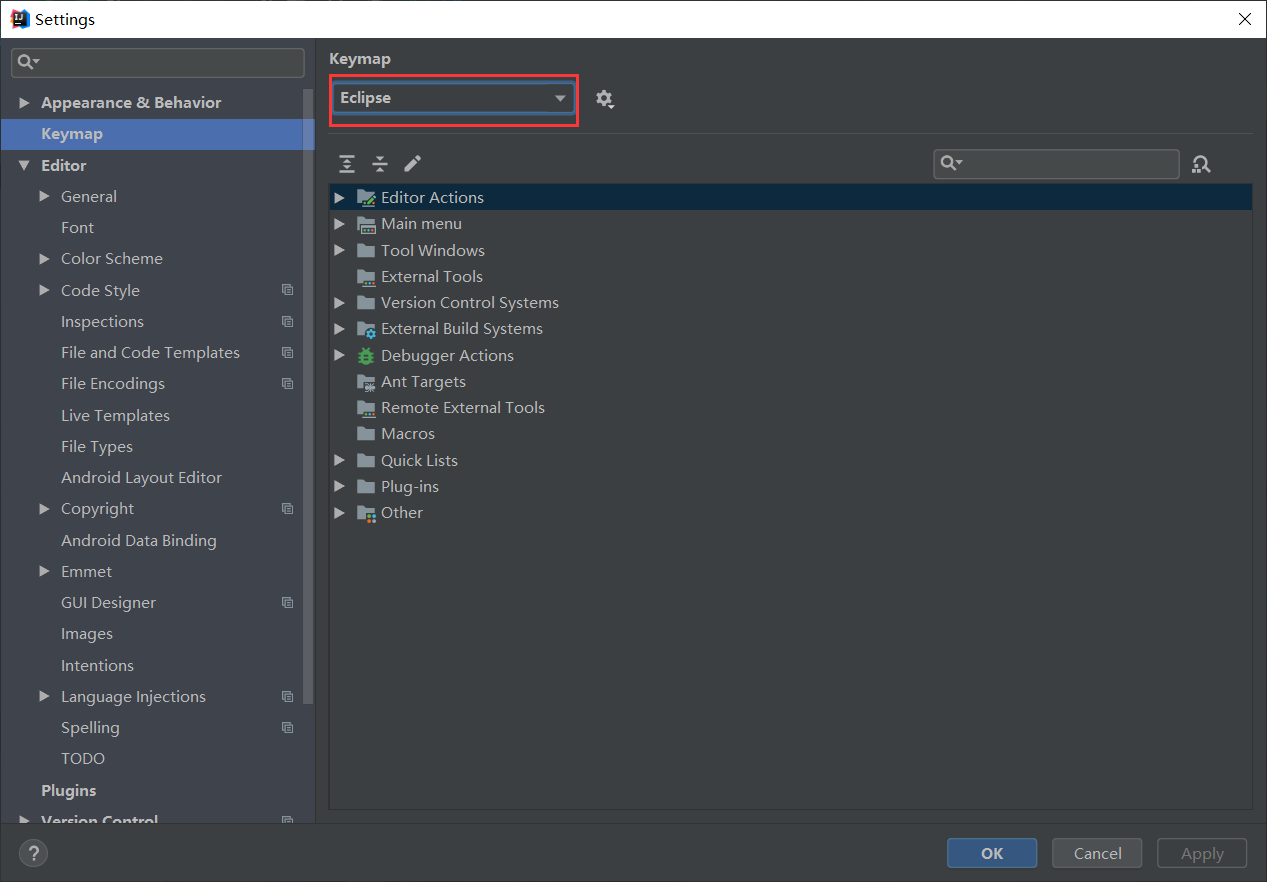Click the Macros folder icon
This screenshot has height=882, width=1267.
click(366, 434)
